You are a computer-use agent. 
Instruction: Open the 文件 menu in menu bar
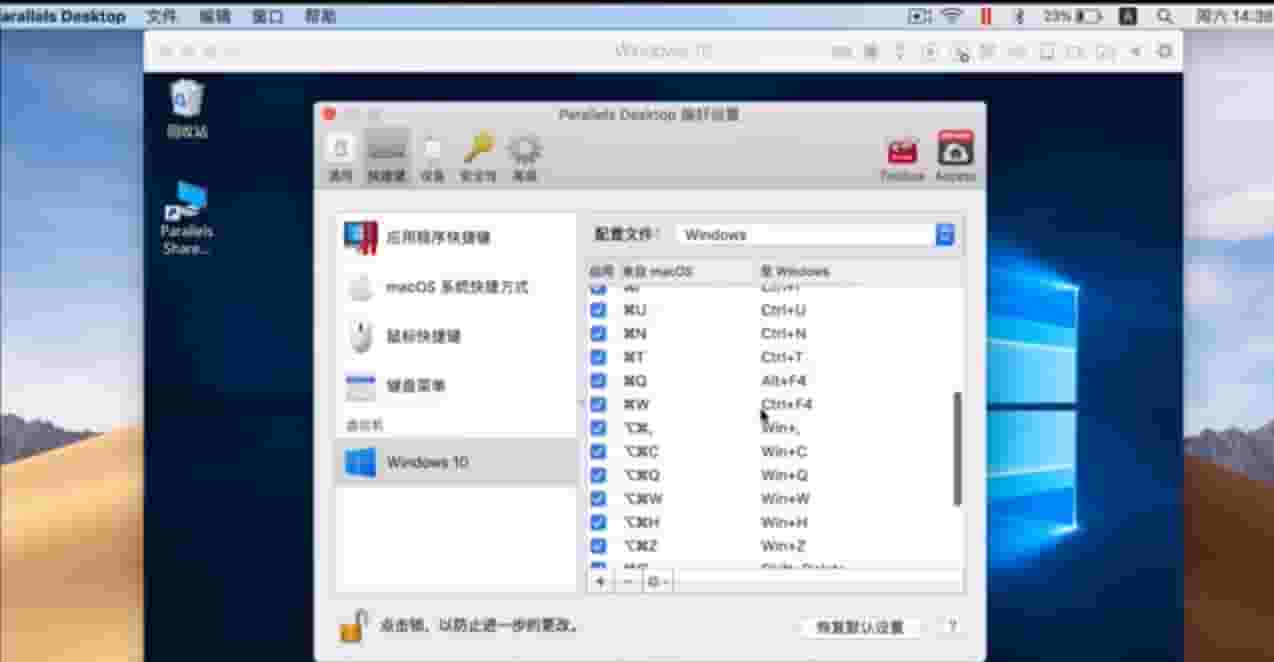tap(161, 16)
